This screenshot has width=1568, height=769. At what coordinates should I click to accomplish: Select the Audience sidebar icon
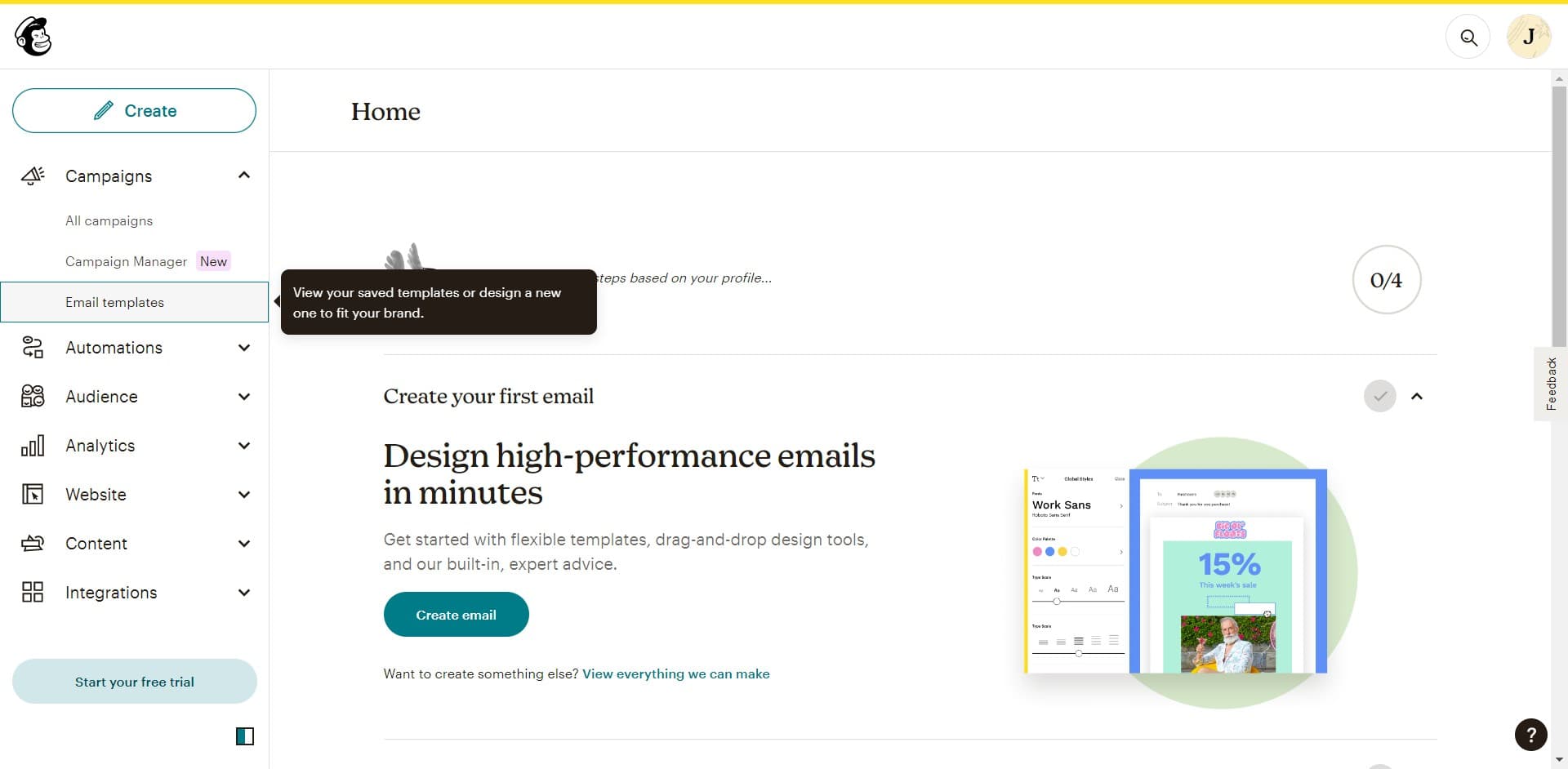[32, 396]
